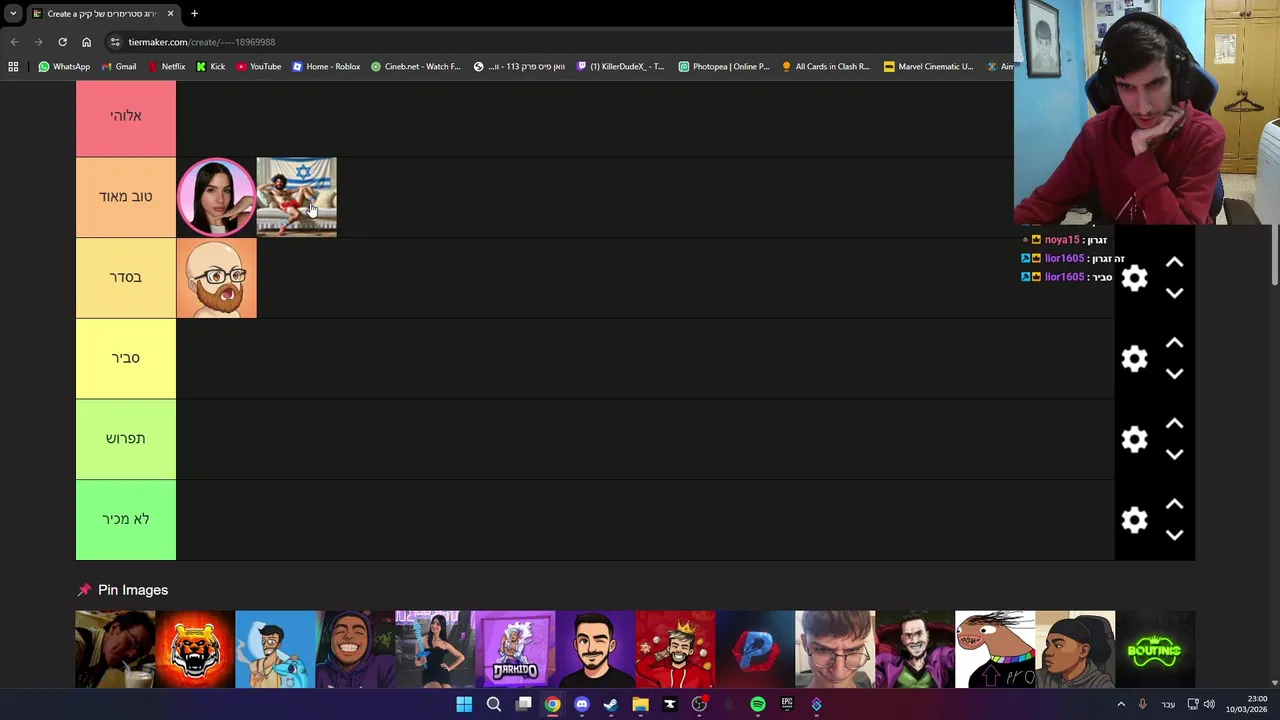Click the אלוהי tier label
This screenshot has width=1280, height=720.
pos(126,117)
